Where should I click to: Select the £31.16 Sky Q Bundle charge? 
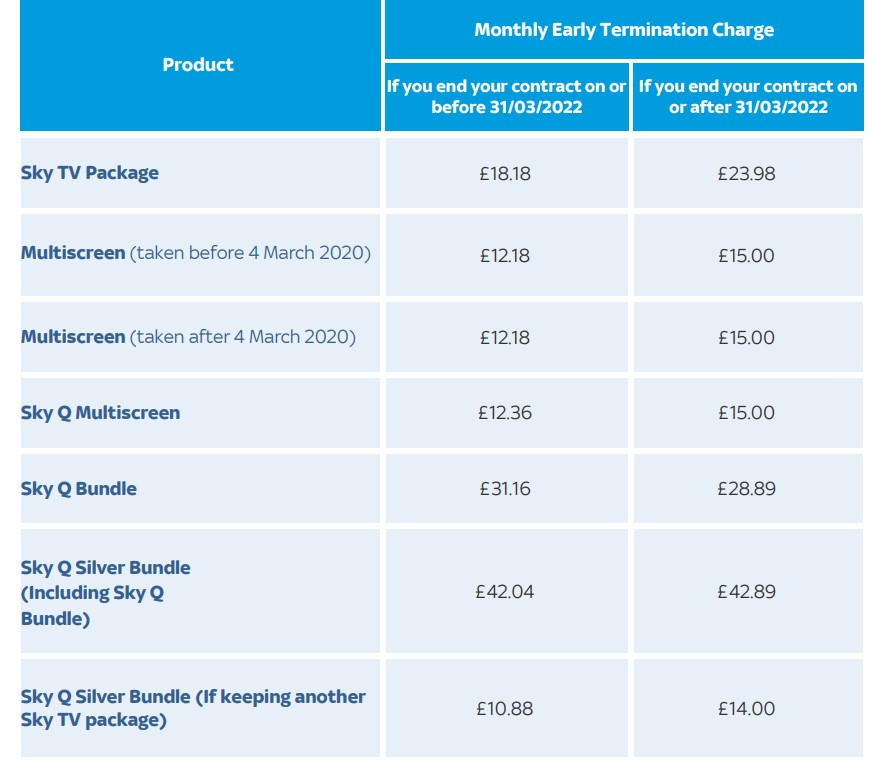(505, 489)
